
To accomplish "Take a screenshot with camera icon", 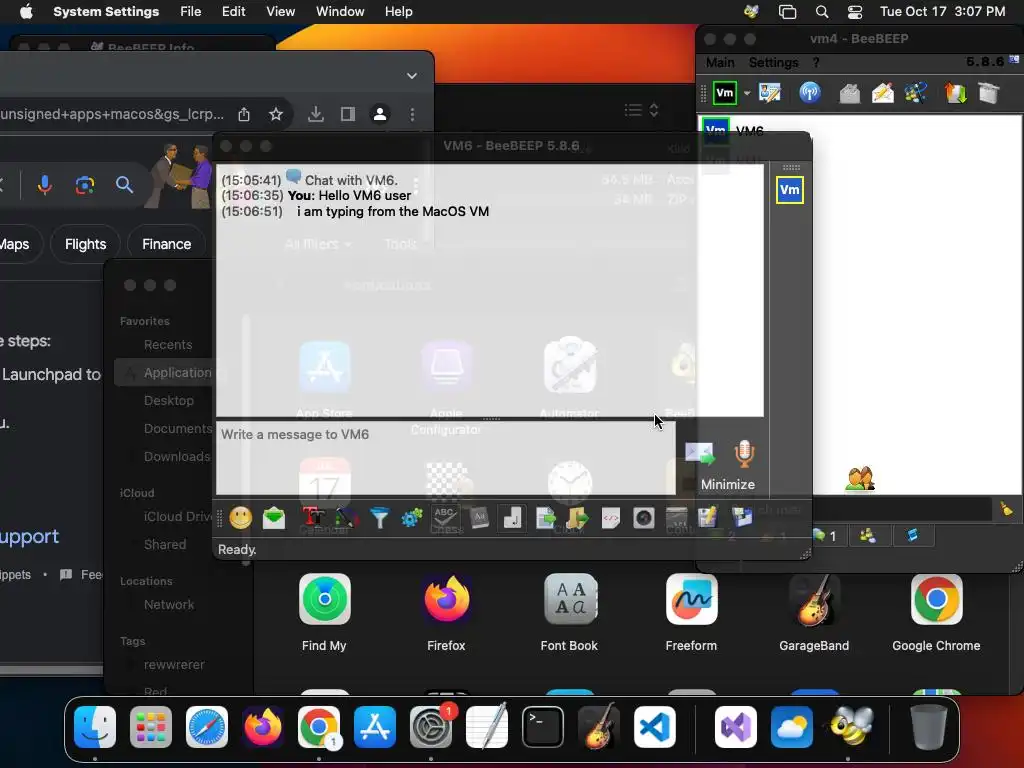I will pos(643,518).
